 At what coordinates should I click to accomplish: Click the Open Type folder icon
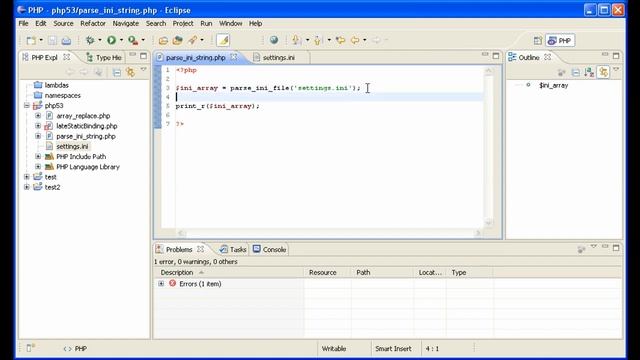163,40
